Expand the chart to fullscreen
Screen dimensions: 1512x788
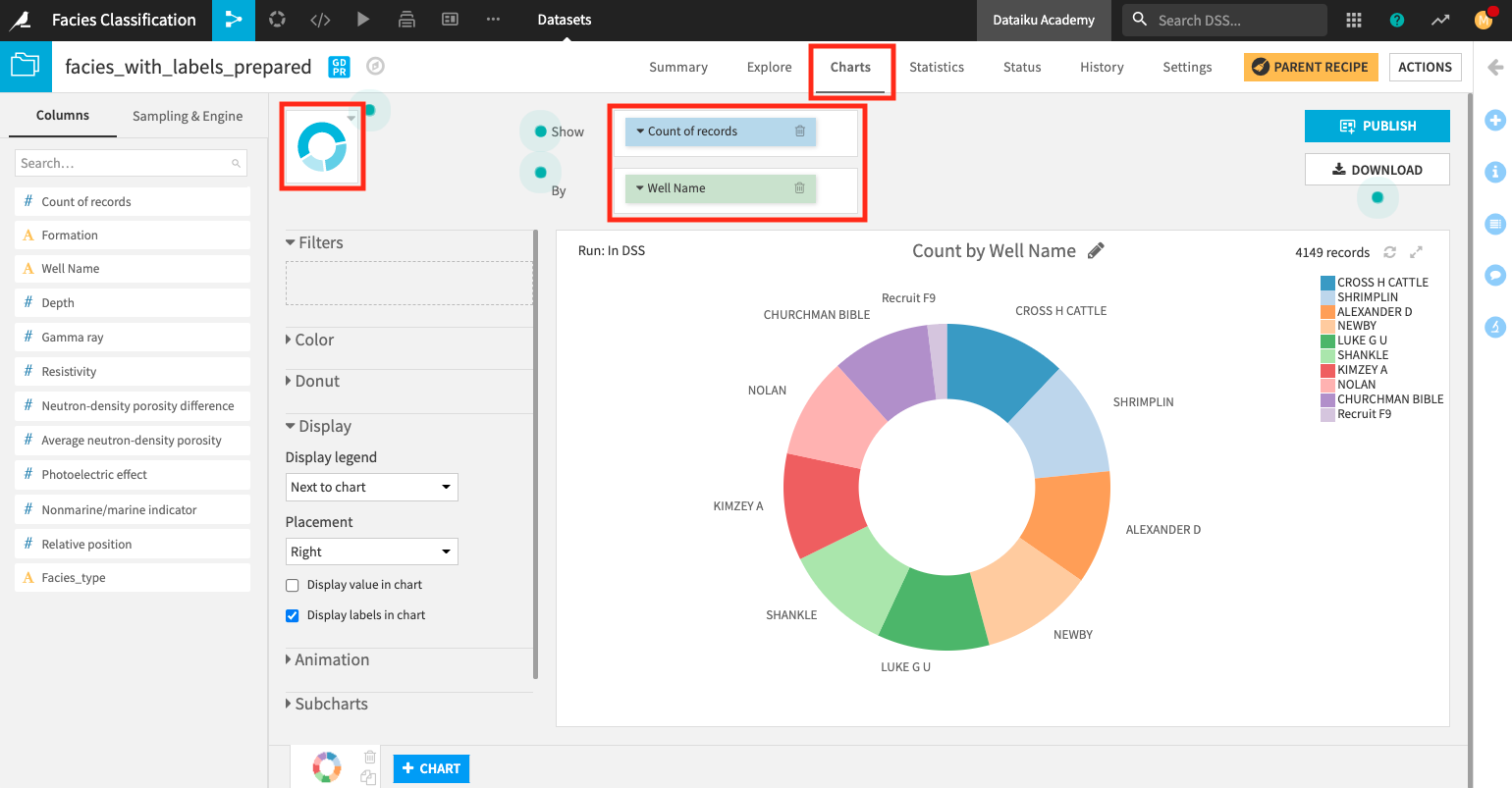[1416, 252]
